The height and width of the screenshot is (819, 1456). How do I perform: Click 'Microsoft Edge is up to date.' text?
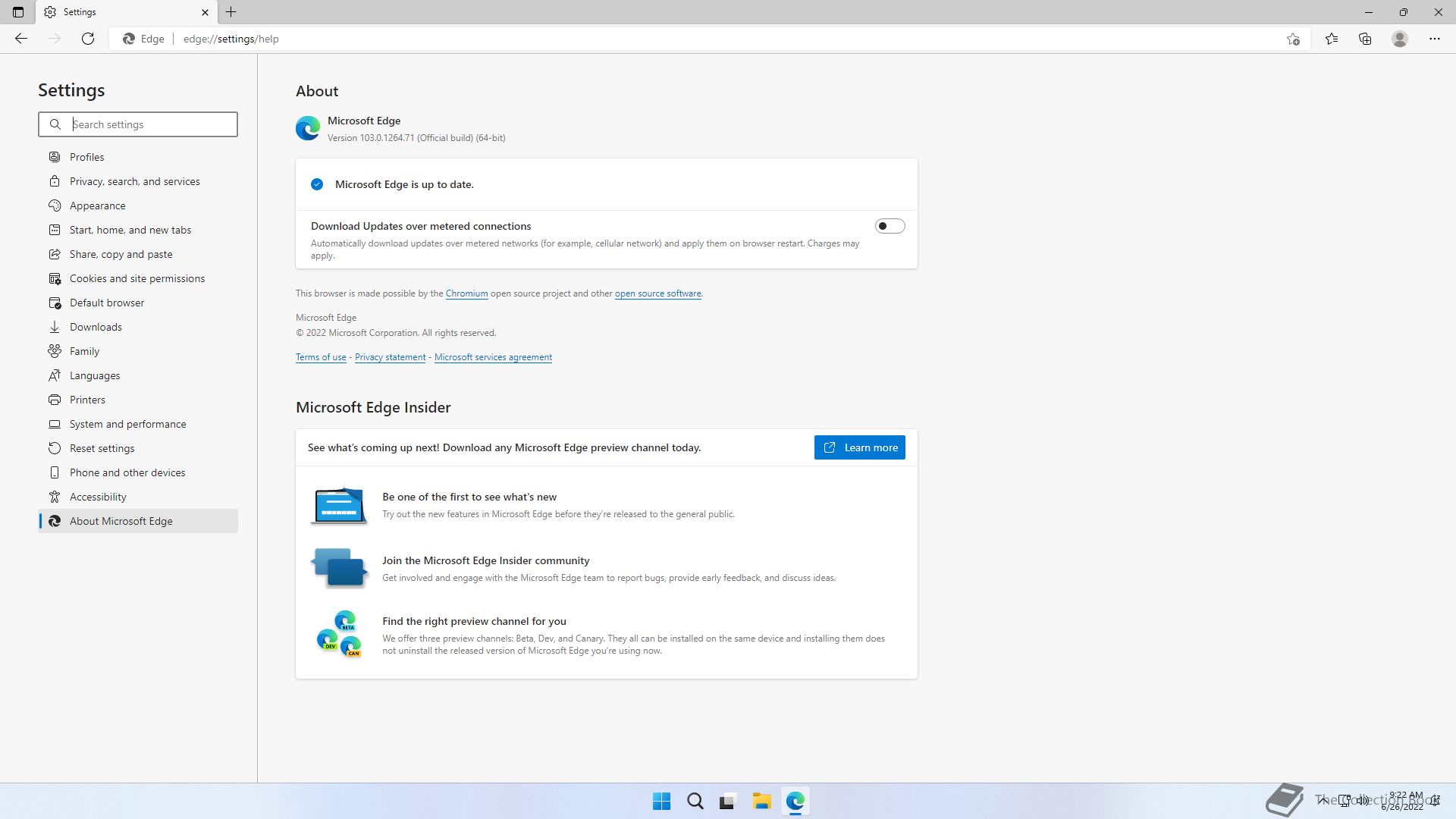tap(404, 184)
